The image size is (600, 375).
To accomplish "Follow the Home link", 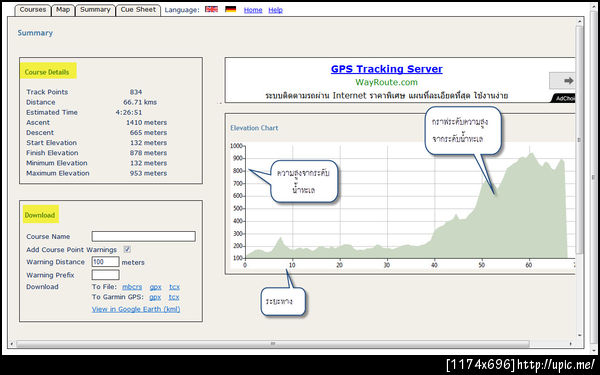I will [253, 10].
